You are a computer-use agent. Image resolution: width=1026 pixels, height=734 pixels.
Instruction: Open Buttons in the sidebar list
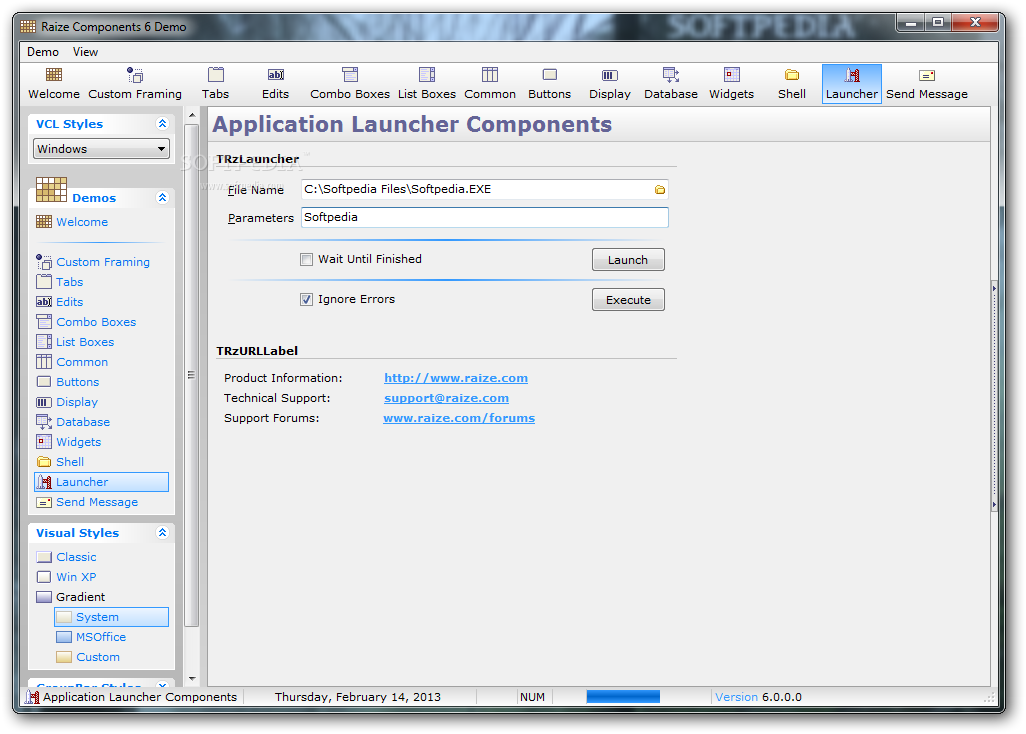[x=68, y=382]
